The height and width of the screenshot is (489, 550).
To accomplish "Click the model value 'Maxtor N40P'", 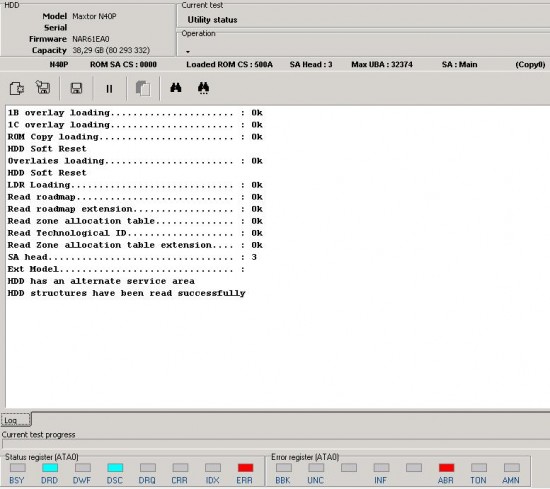I will (x=94, y=16).
